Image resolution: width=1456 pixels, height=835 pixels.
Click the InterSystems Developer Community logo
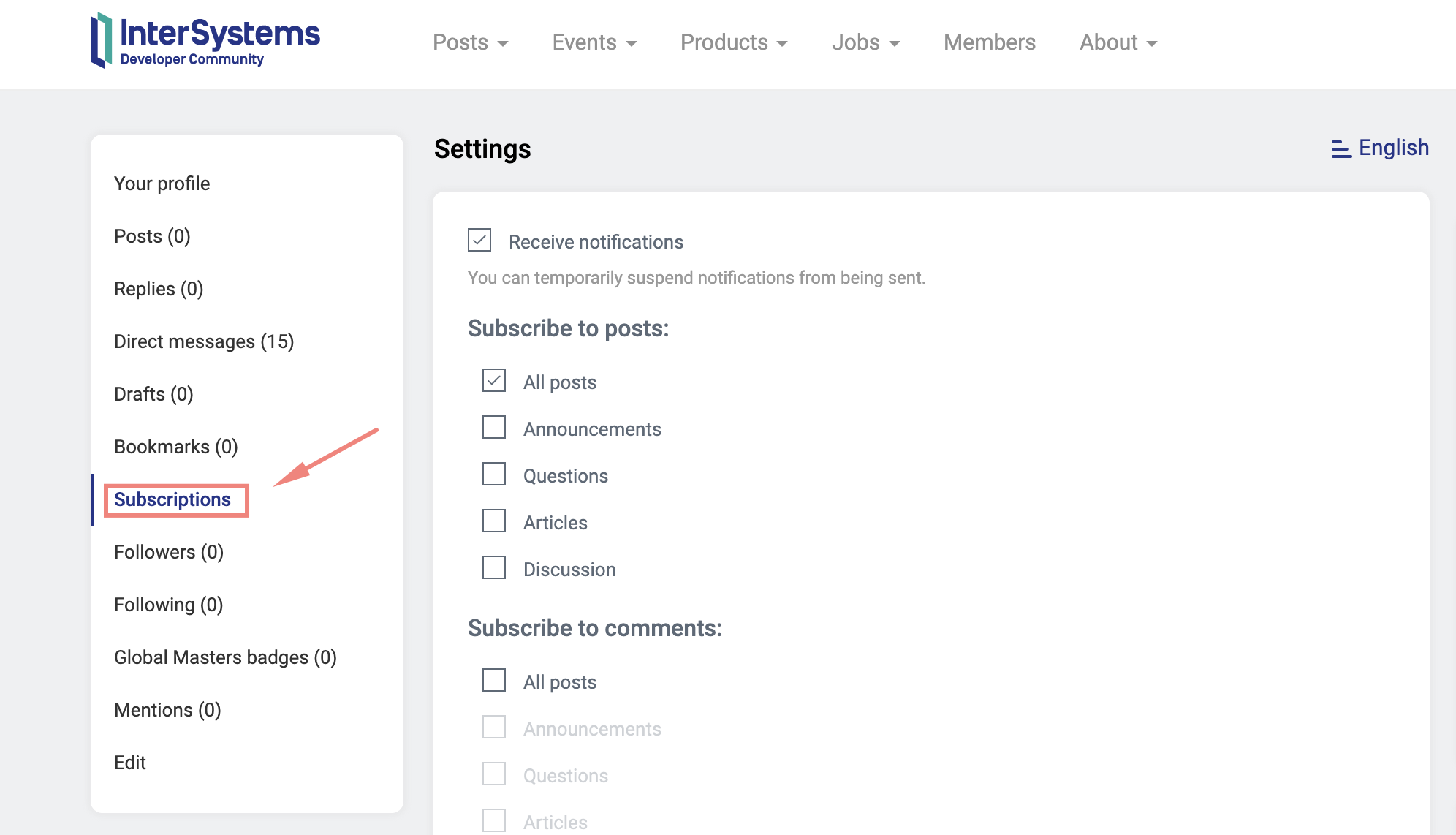(205, 42)
